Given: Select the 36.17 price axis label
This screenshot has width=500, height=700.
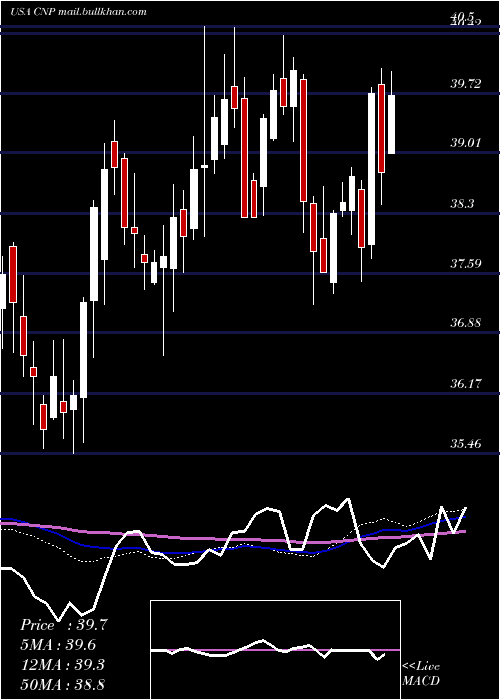Looking at the screenshot, I should click(466, 383).
